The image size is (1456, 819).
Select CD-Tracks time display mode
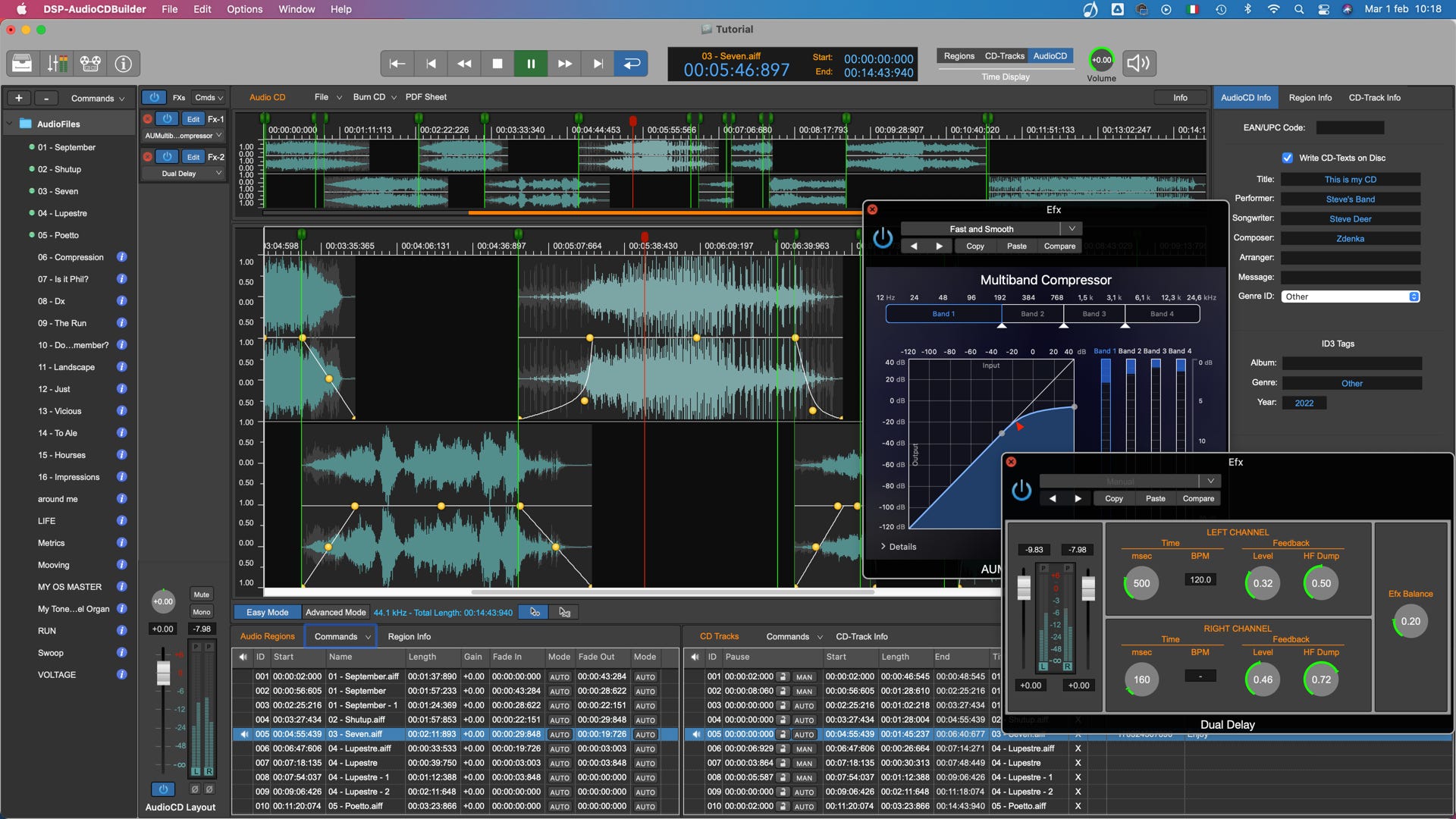[1004, 56]
